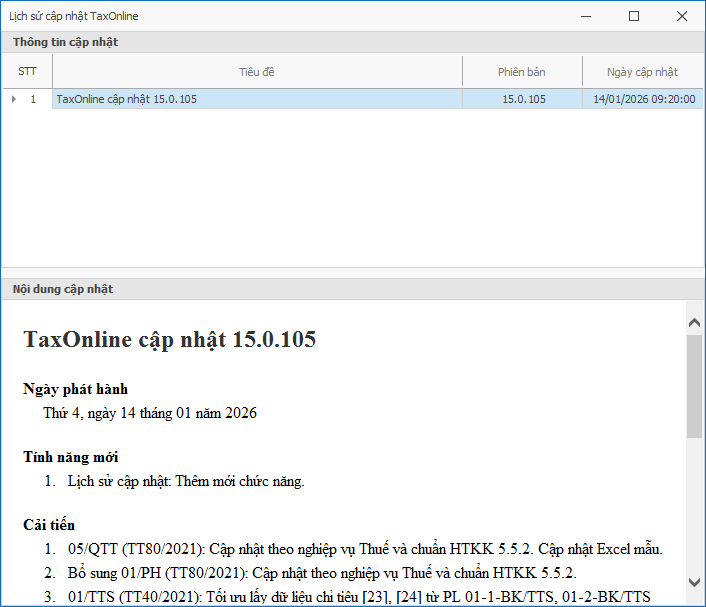
Task: Click the 'Ngày phát hành' heading
Action: point(76,389)
